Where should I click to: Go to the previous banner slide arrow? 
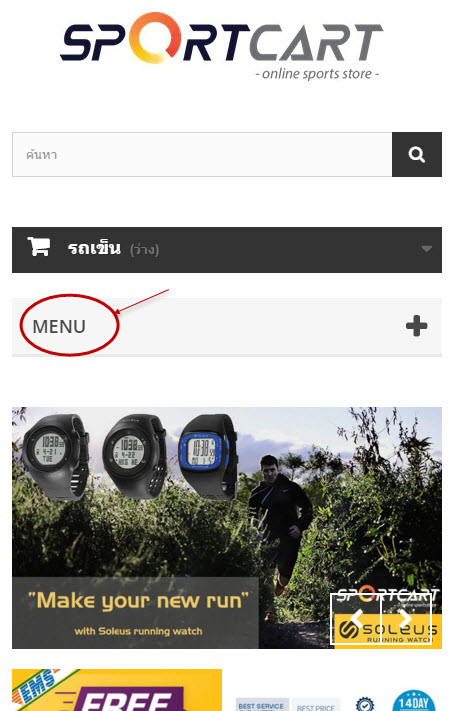click(356, 618)
